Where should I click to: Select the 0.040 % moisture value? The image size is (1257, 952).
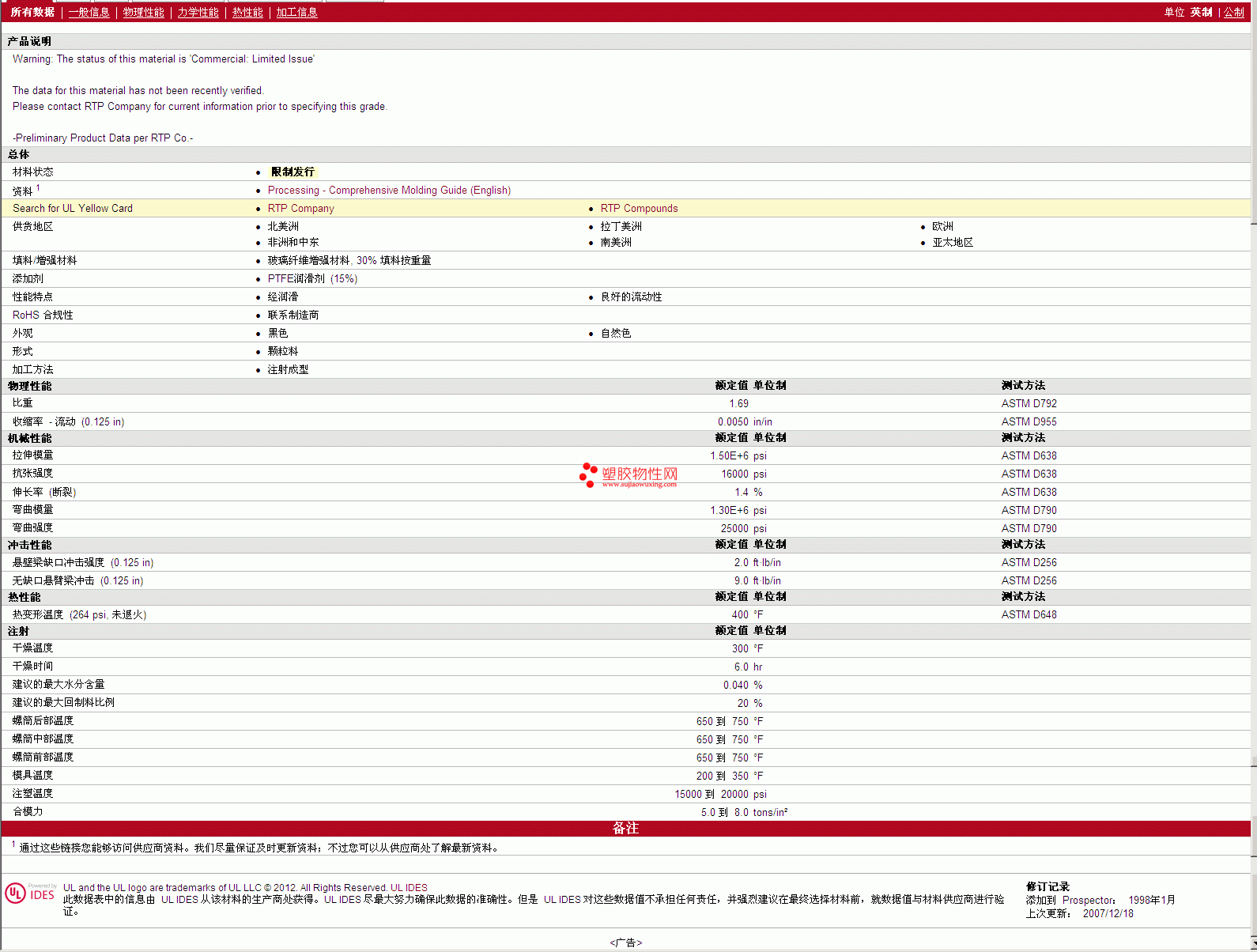(742, 686)
